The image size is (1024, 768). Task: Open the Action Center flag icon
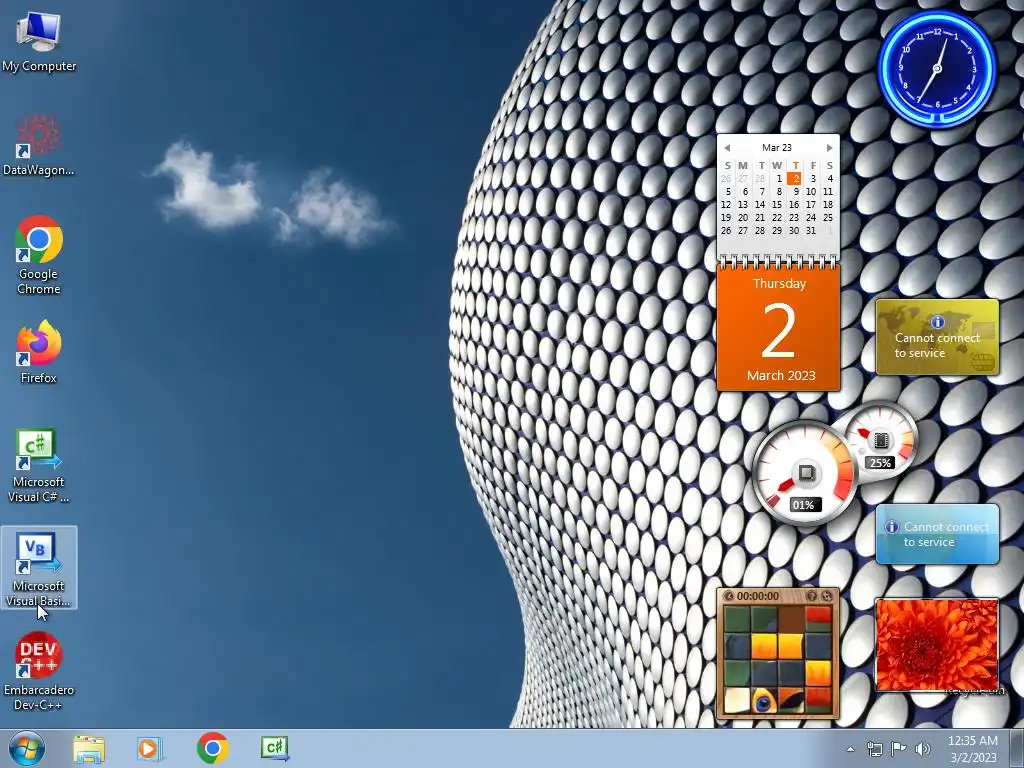point(899,749)
